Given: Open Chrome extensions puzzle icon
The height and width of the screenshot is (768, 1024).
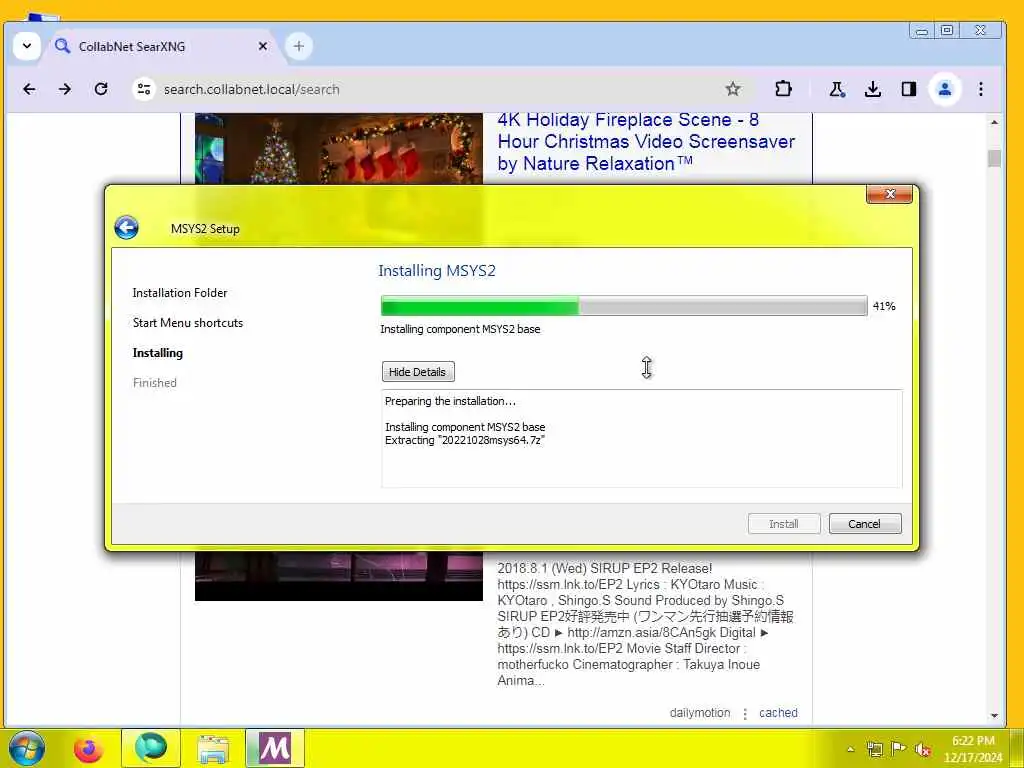Looking at the screenshot, I should [783, 89].
